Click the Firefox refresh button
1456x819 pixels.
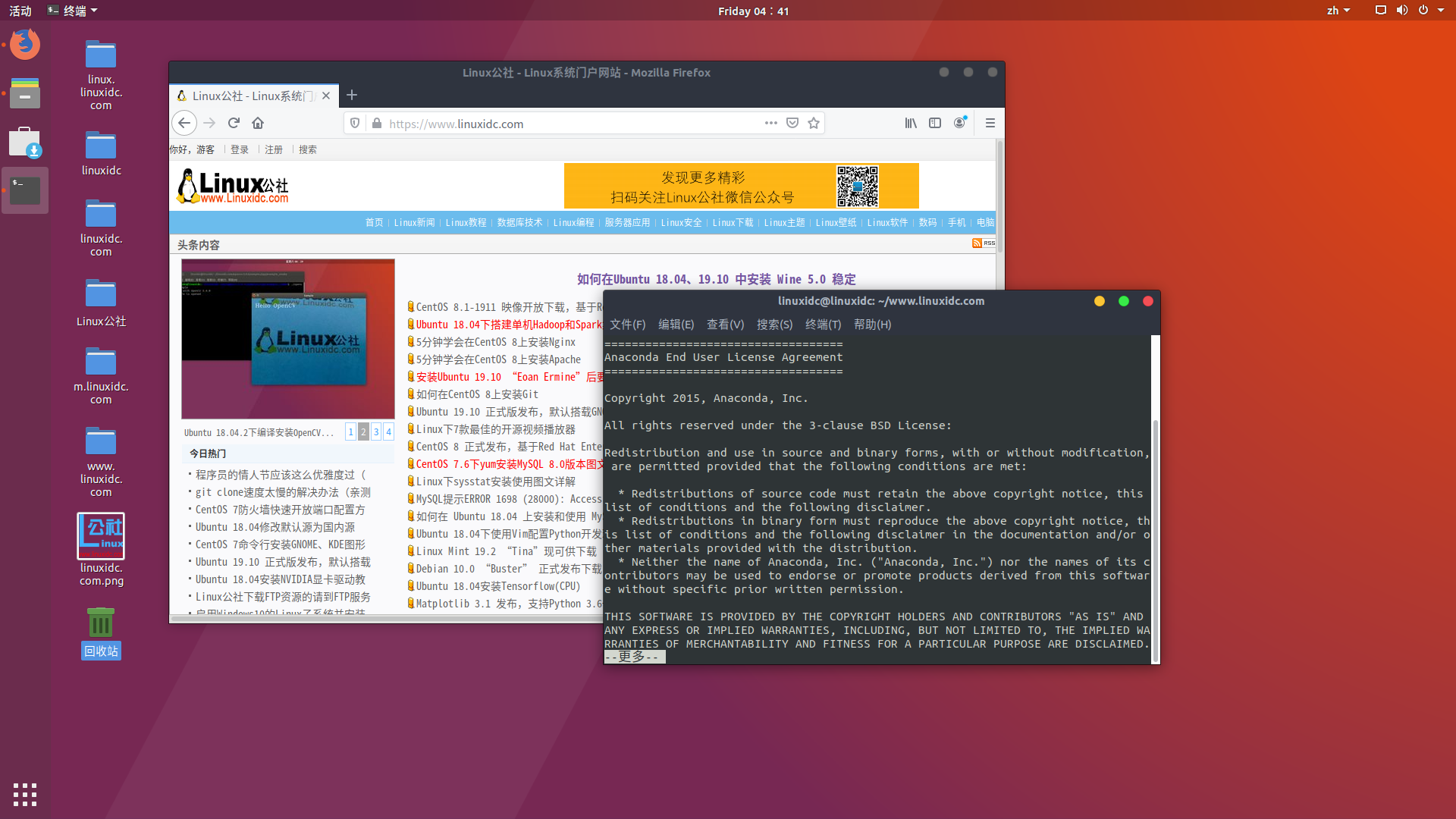(233, 123)
